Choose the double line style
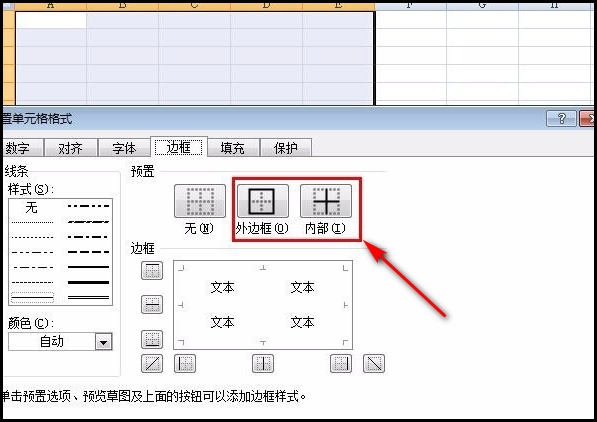The image size is (597, 422). 88,297
